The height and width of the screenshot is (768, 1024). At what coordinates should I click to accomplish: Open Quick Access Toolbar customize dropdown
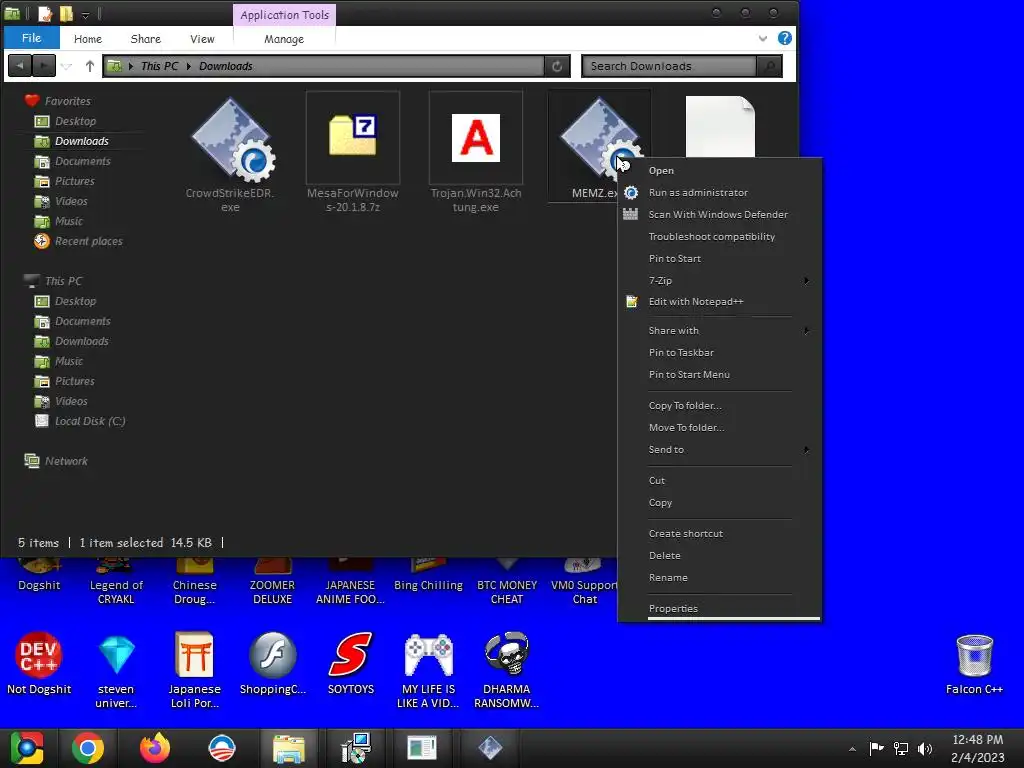[x=86, y=14]
